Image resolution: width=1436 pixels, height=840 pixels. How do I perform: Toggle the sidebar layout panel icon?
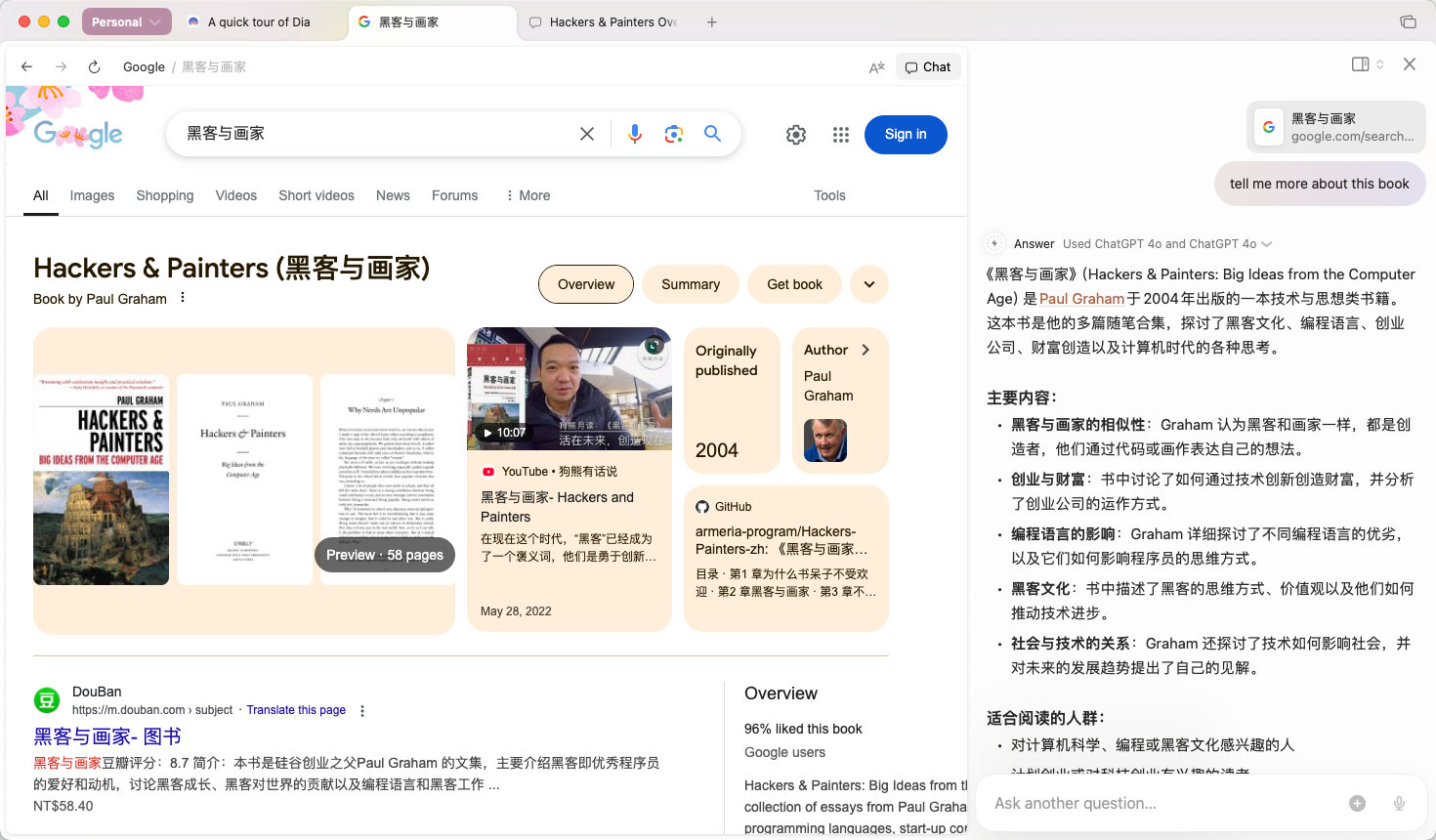[x=1360, y=64]
